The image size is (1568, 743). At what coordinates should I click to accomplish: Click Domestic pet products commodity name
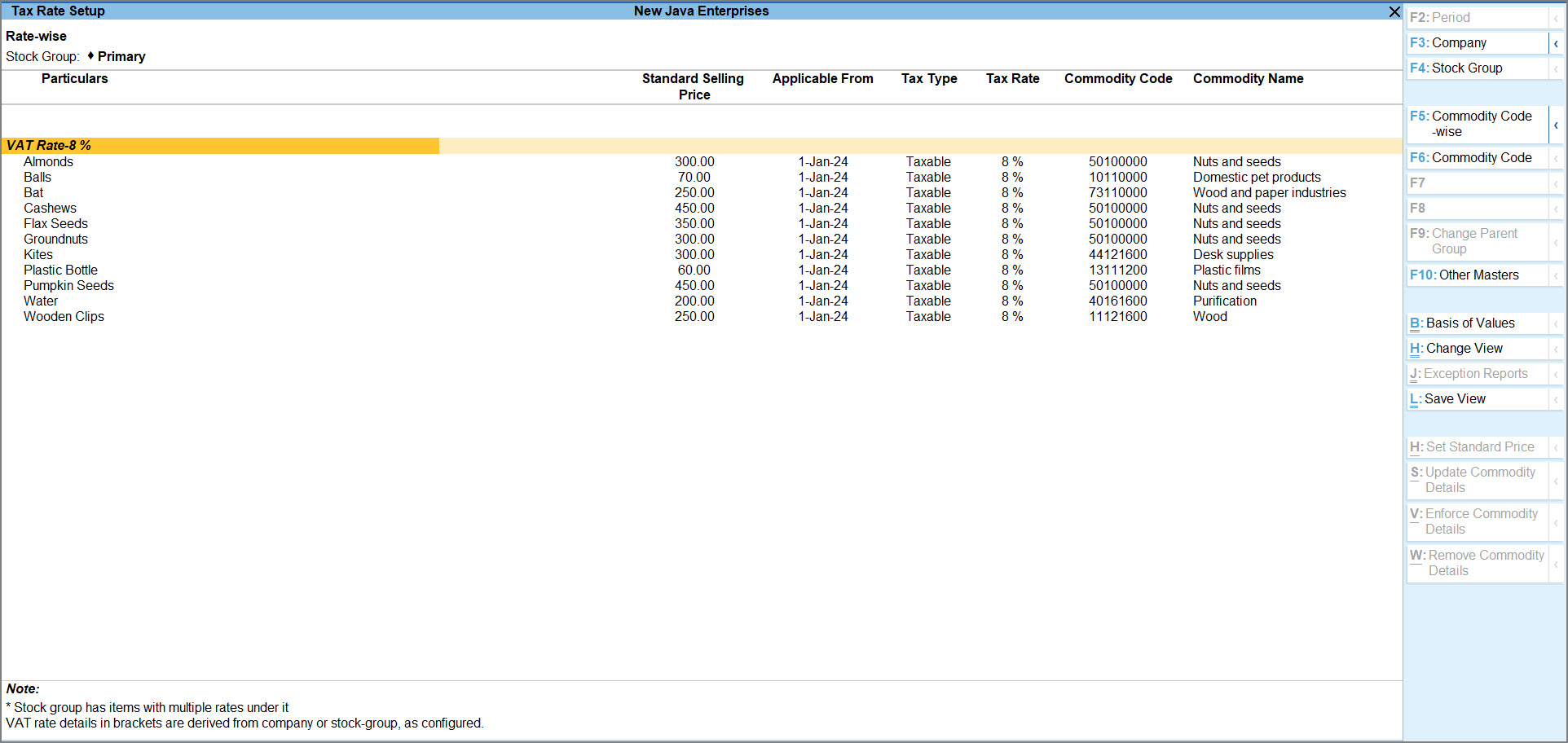click(x=1257, y=177)
